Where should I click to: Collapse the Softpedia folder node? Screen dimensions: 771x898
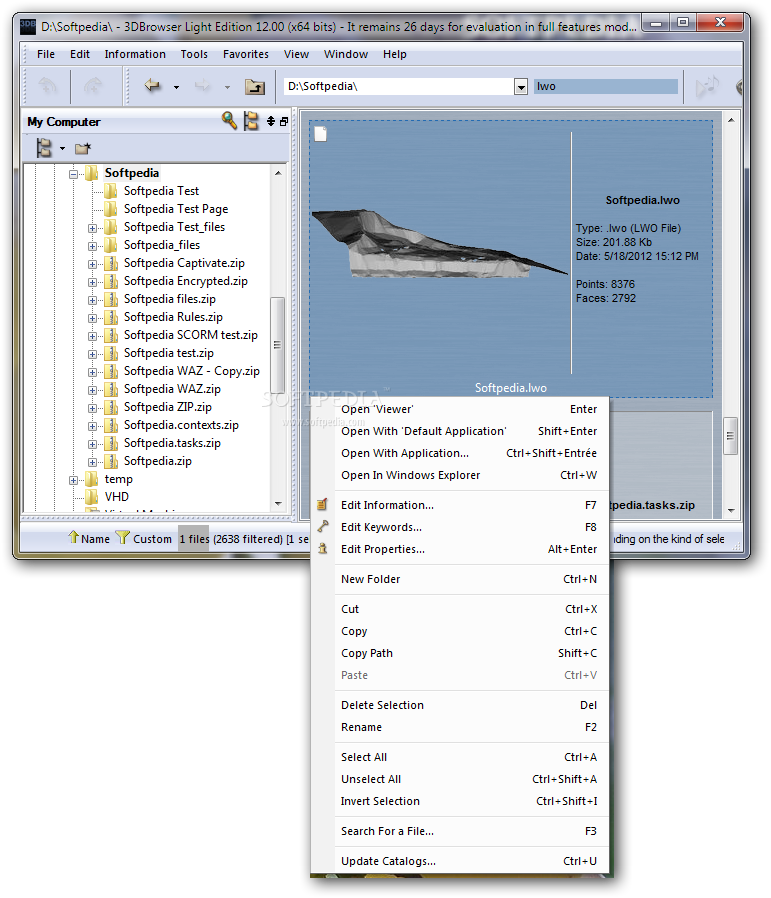click(x=73, y=174)
